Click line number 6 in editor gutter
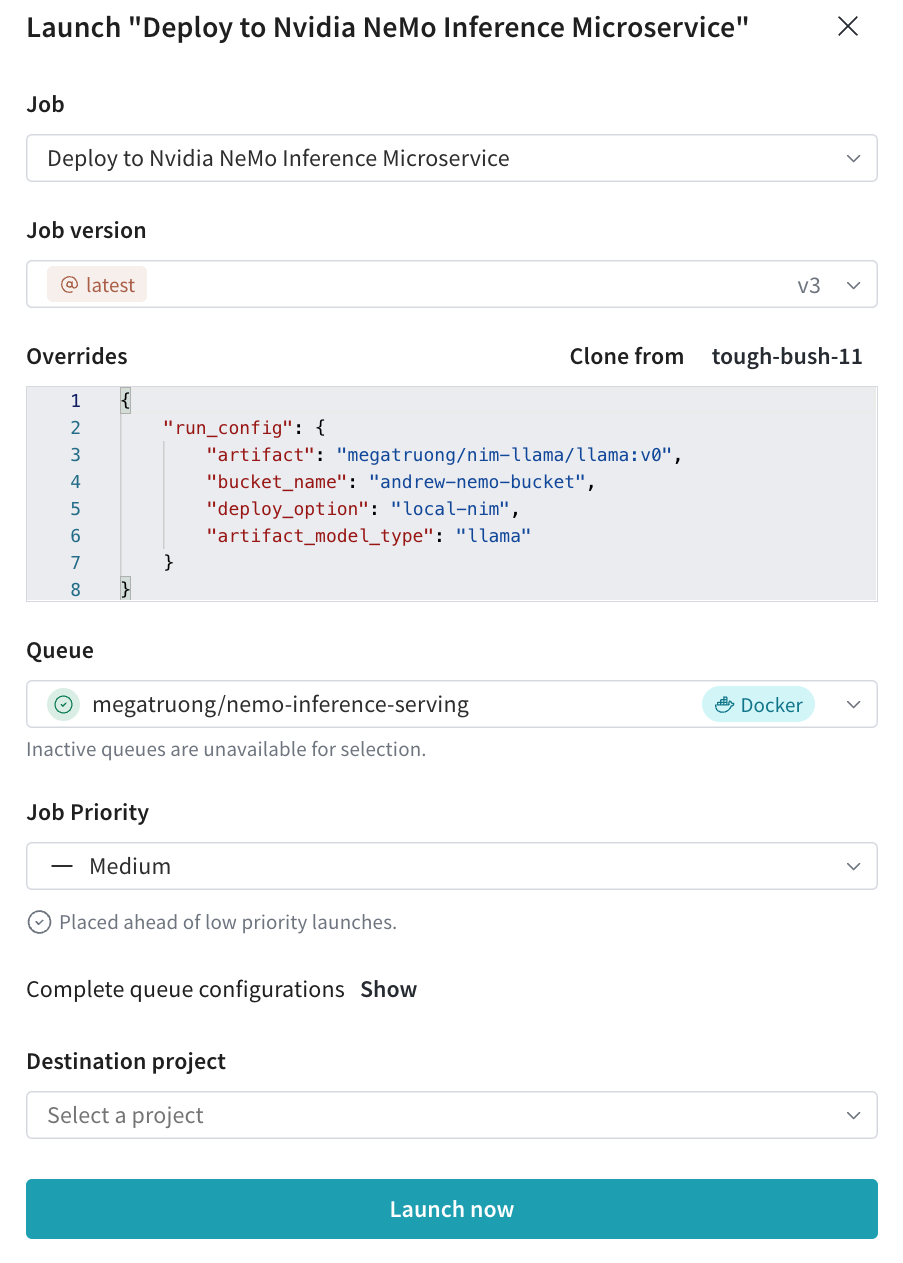This screenshot has width=903, height=1263. click(75, 536)
